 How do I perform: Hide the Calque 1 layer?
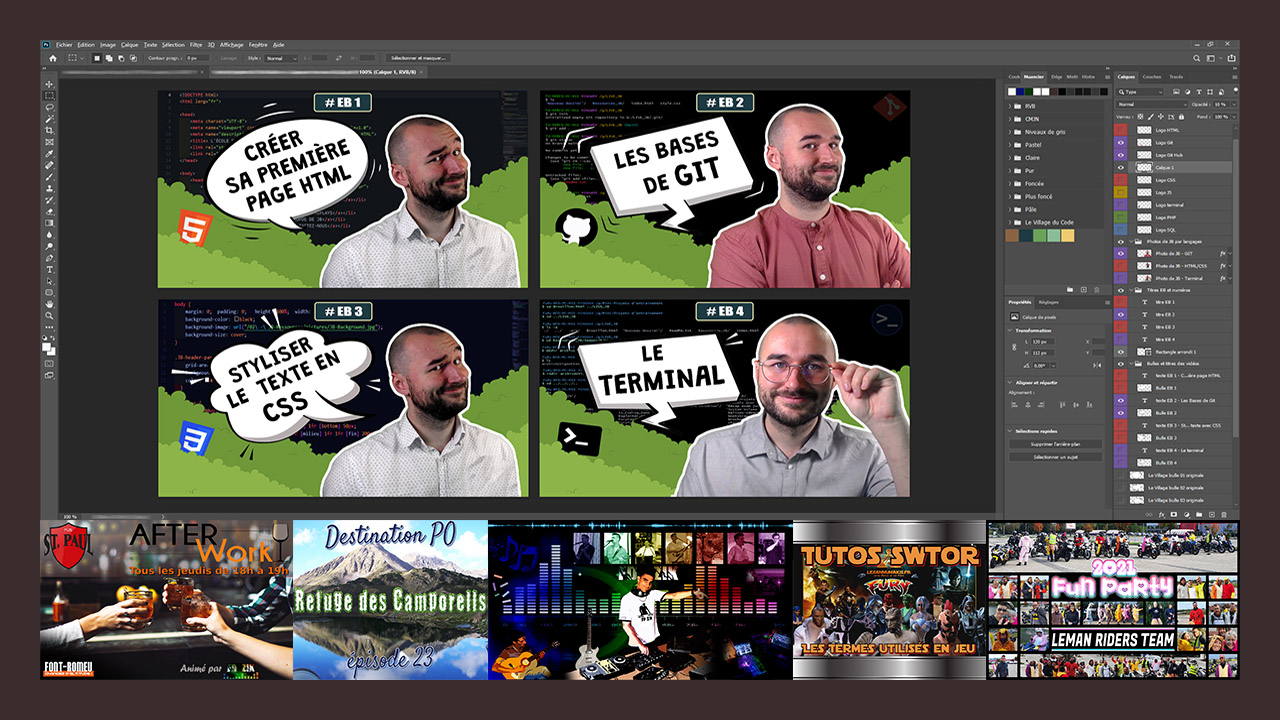(1121, 168)
